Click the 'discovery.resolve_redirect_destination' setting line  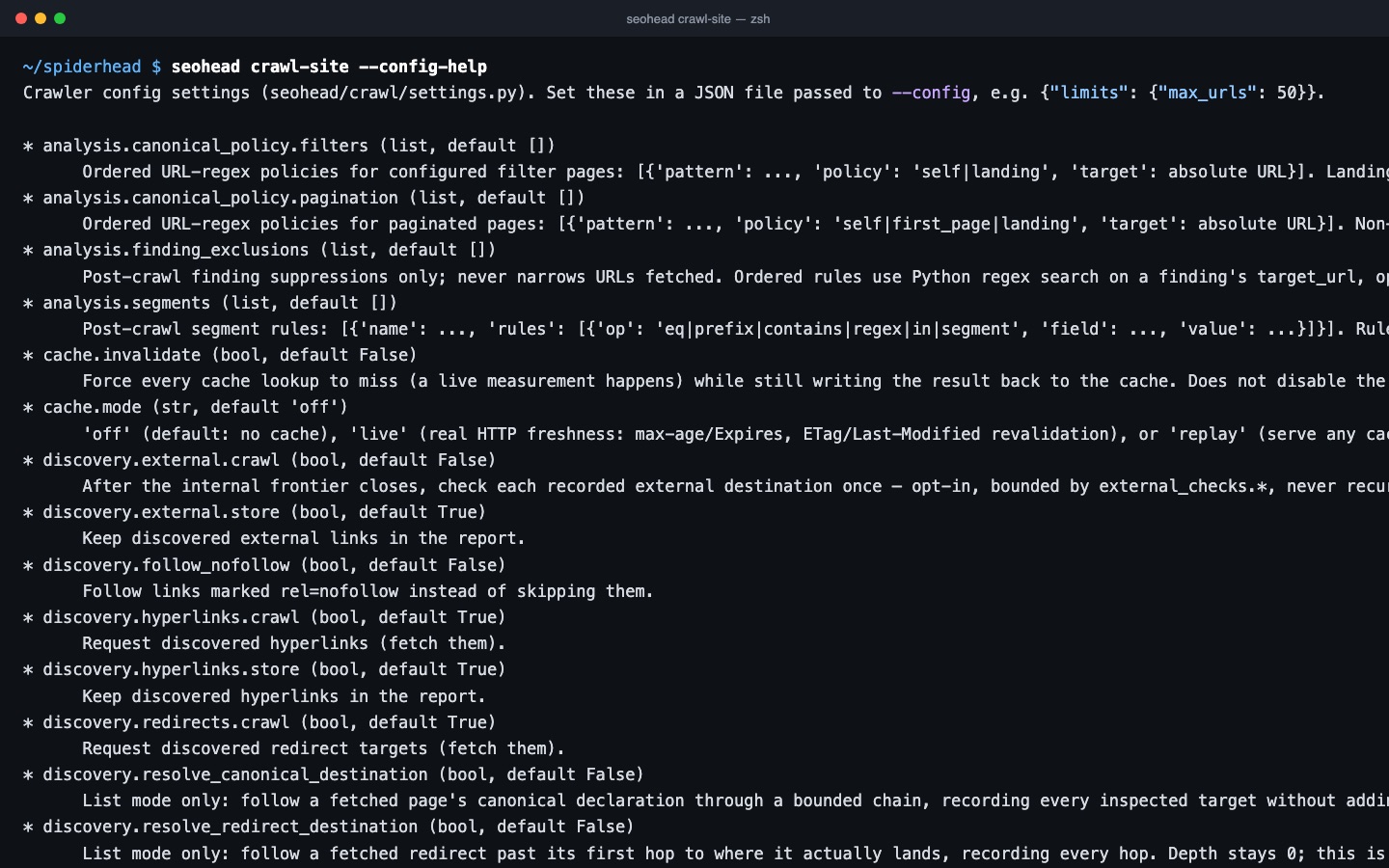tap(329, 827)
